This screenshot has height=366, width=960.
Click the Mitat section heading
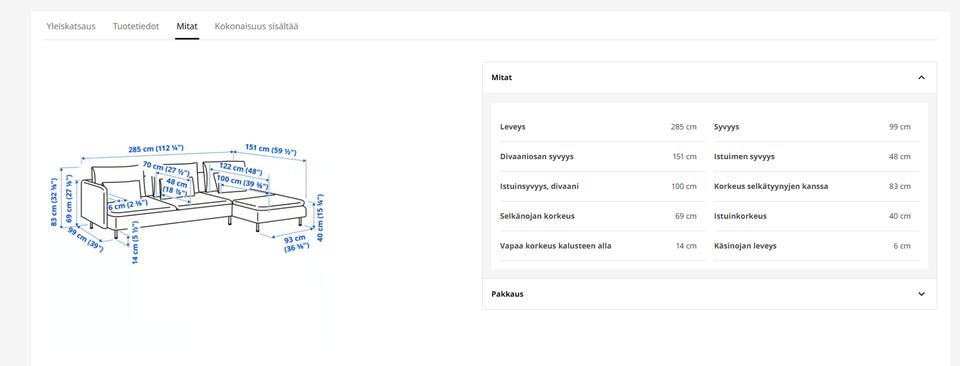[501, 78]
